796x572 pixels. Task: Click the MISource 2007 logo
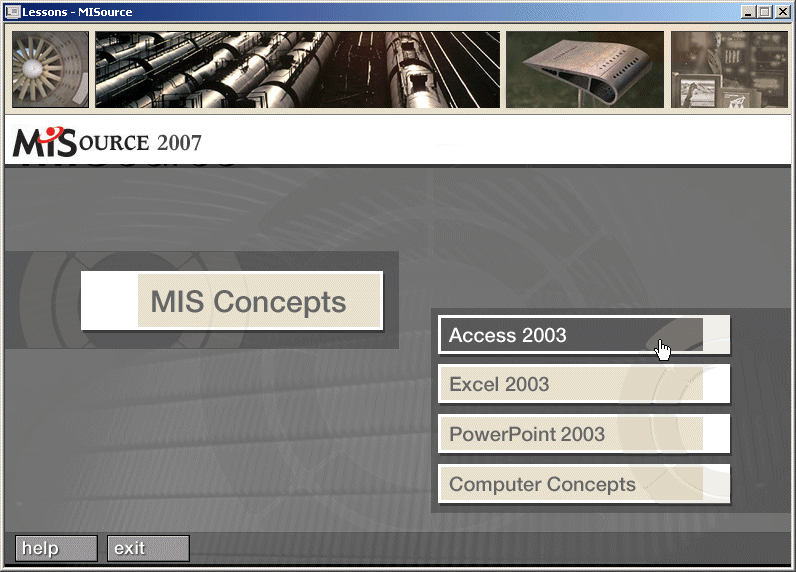point(107,142)
